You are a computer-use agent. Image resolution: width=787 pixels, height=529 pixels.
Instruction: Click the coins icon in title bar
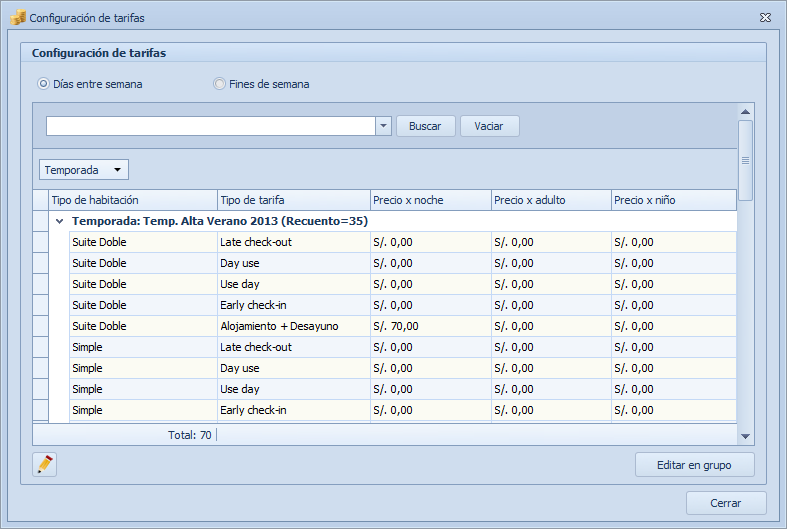[x=17, y=17]
